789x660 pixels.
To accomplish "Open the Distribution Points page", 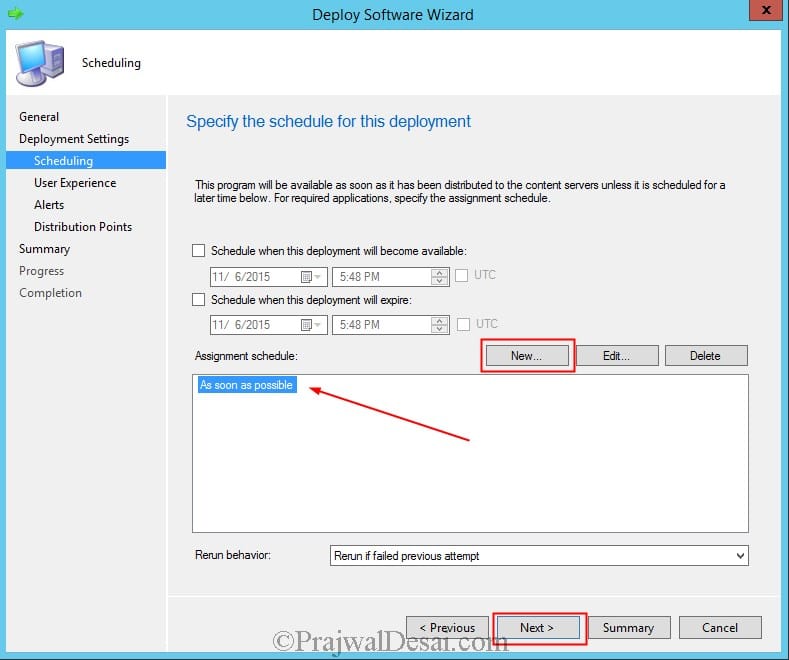I will pos(83,227).
